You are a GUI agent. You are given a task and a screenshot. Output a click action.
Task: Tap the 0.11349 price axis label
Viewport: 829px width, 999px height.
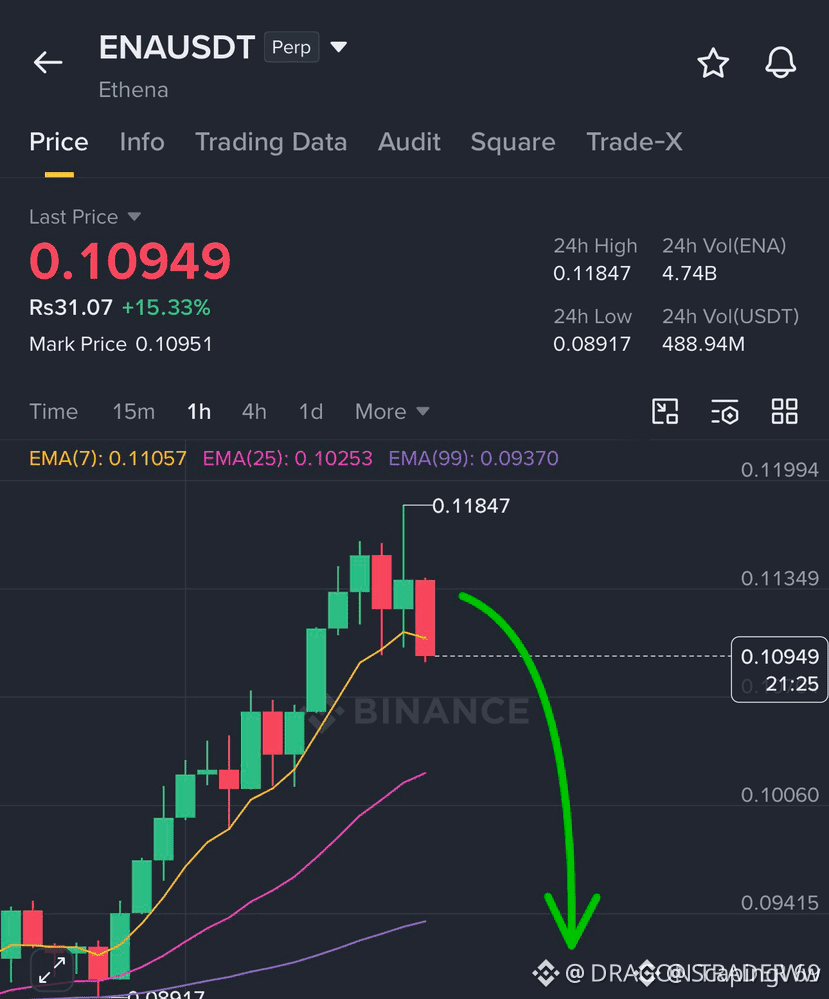point(779,579)
